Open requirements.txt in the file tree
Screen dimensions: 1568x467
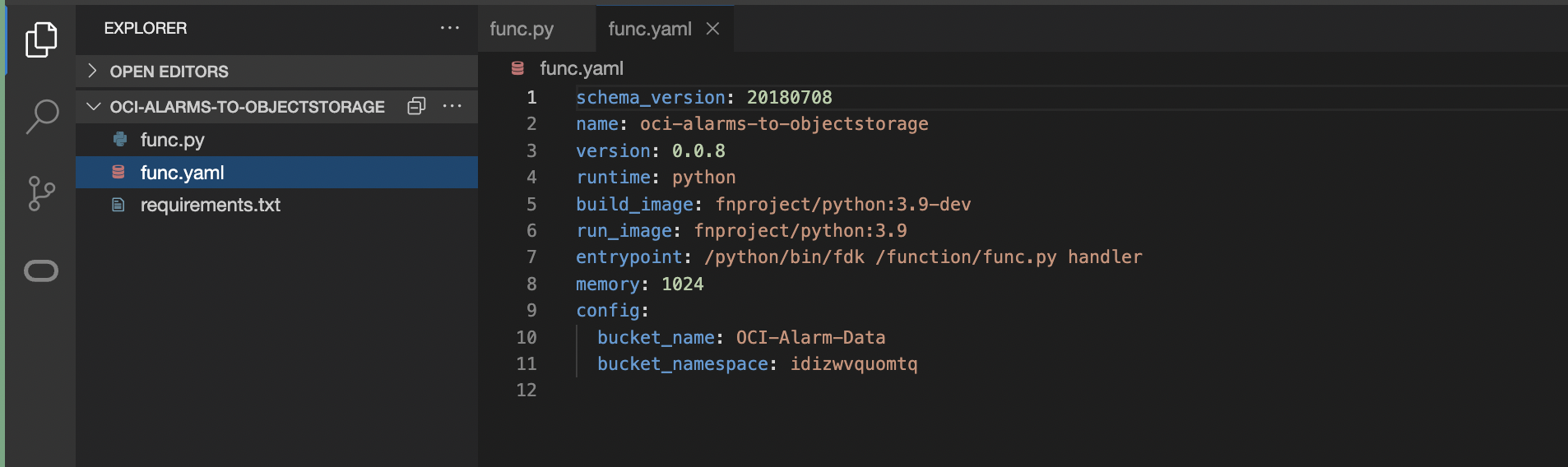[210, 205]
